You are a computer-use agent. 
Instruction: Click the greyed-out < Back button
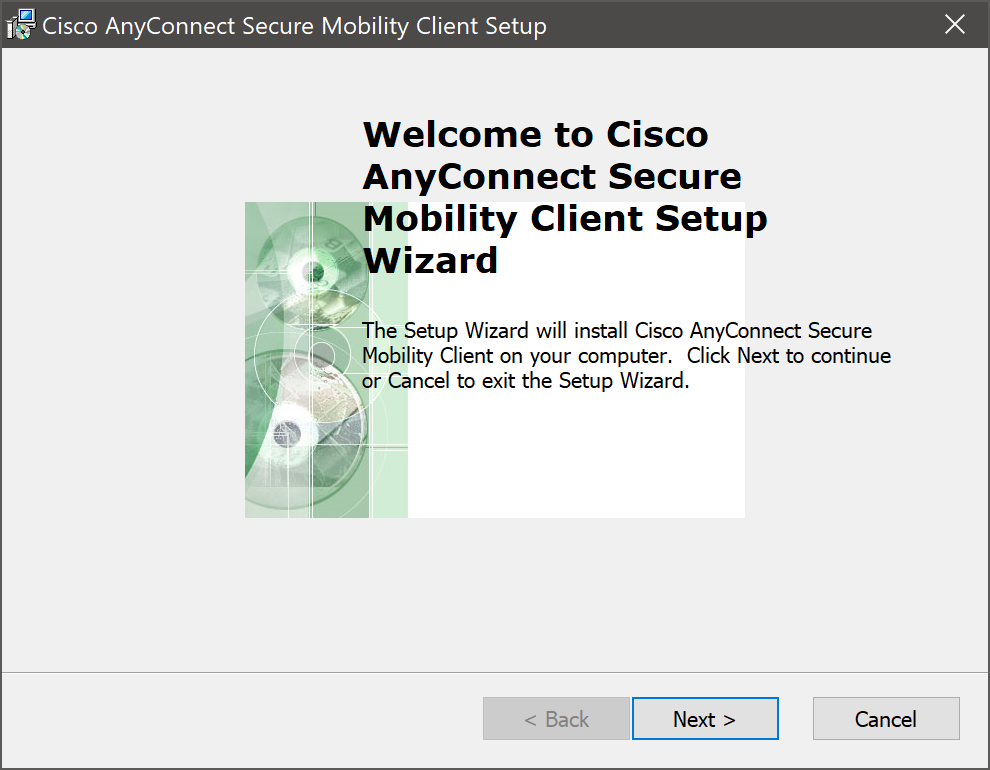click(x=556, y=718)
